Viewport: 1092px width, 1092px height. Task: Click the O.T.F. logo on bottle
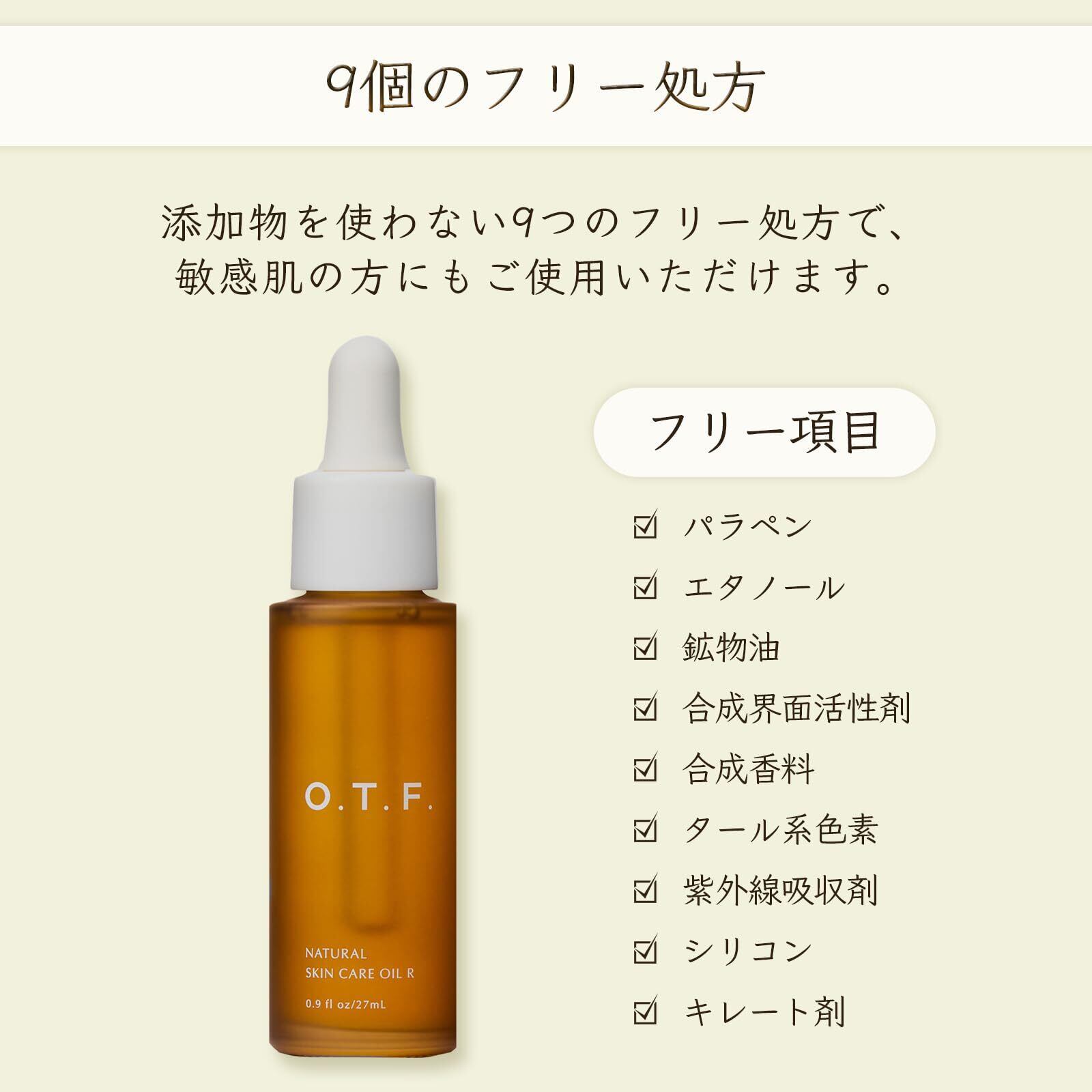click(369, 798)
